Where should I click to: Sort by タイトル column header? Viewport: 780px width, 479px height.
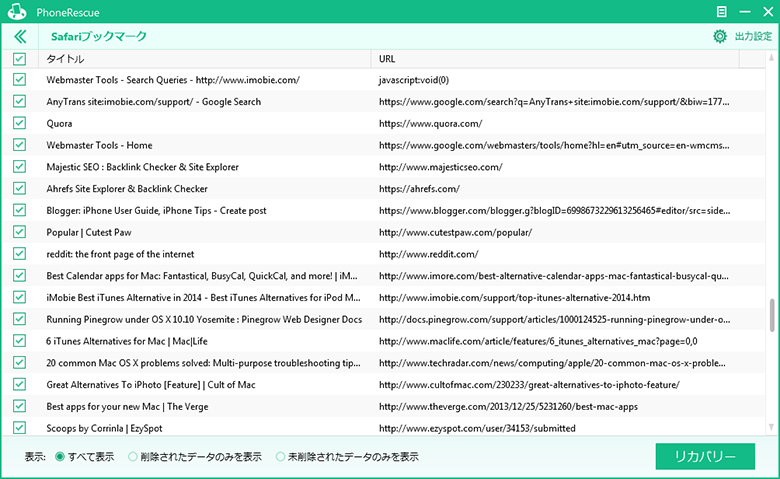(x=204, y=59)
